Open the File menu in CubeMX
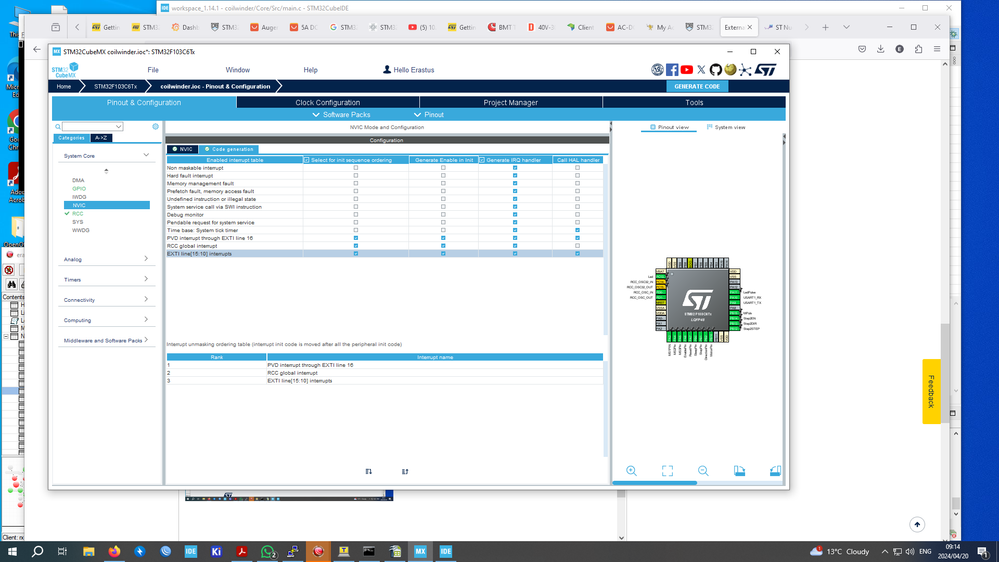 (153, 70)
